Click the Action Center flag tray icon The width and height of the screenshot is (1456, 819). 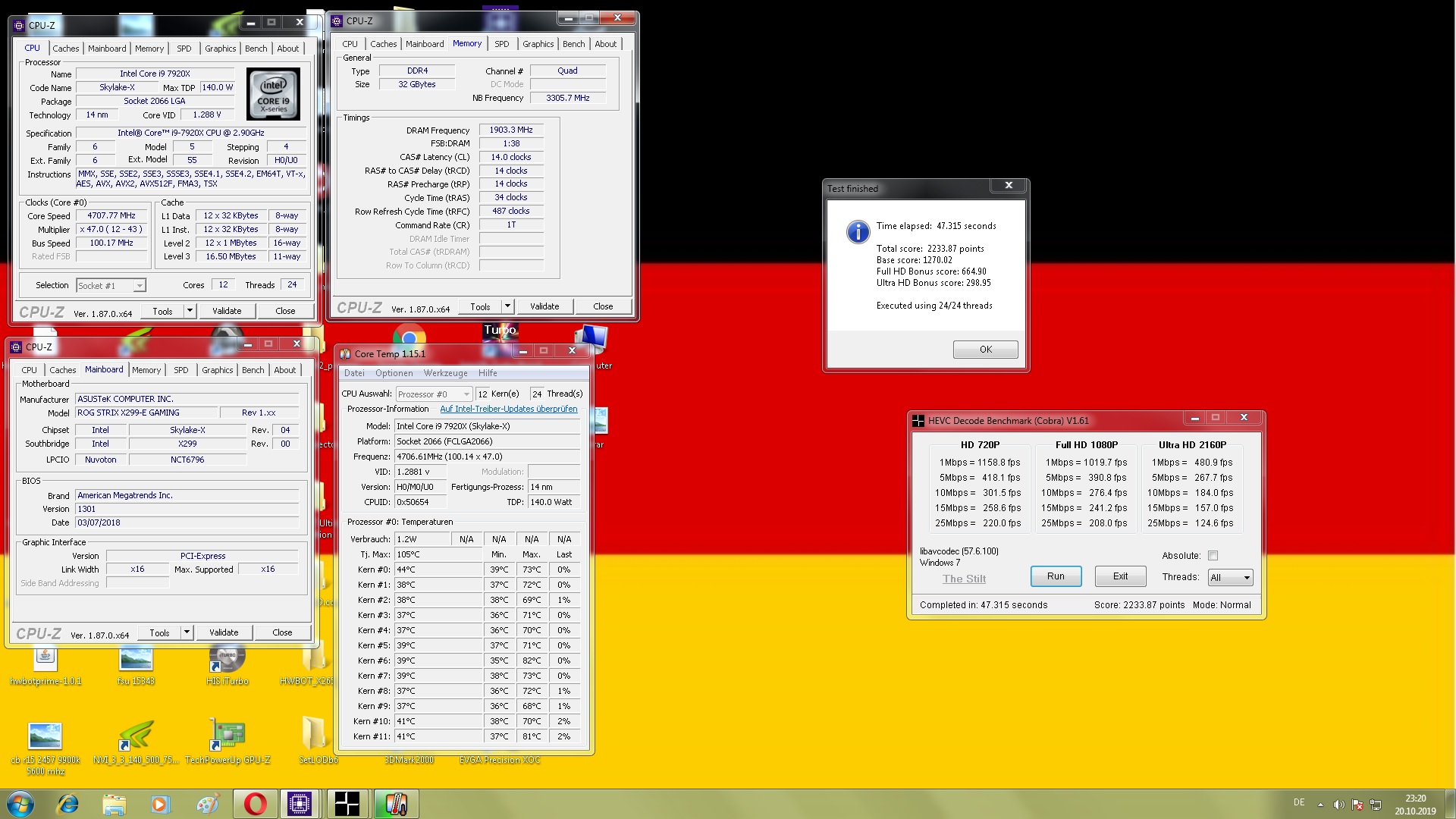coord(1357,805)
